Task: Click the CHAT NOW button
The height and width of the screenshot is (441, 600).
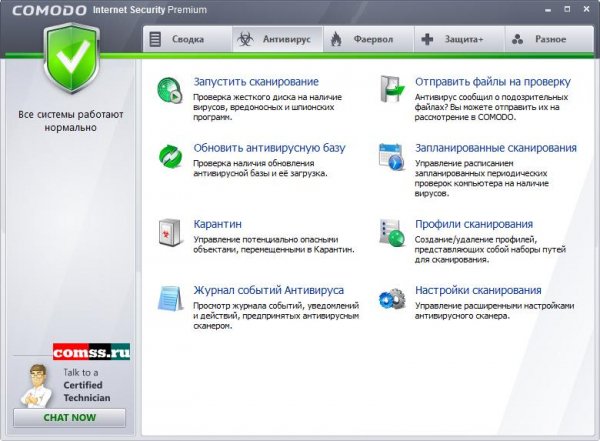Action: pos(69,417)
